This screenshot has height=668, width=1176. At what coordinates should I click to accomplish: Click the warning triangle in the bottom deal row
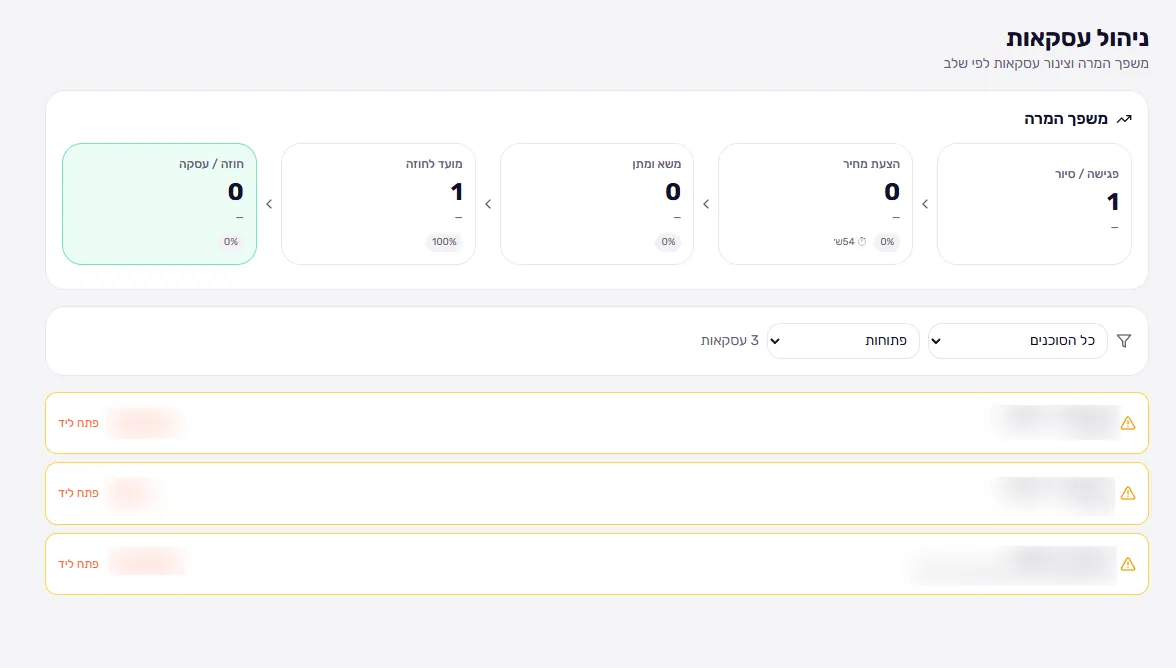coord(1127,564)
